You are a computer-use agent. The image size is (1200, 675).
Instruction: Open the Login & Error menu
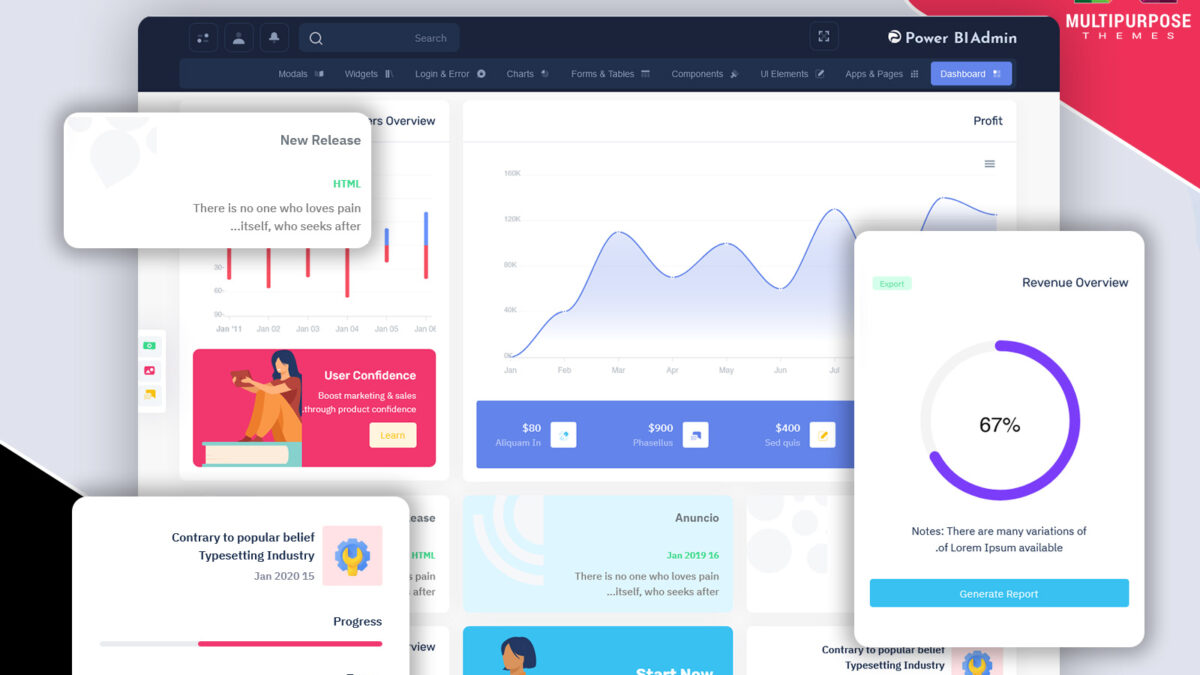click(450, 74)
